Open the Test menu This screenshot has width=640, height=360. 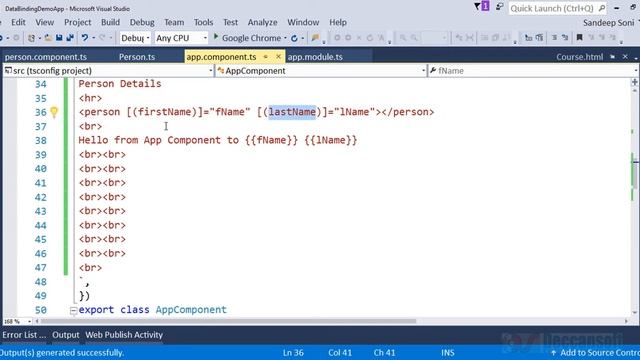click(230, 22)
